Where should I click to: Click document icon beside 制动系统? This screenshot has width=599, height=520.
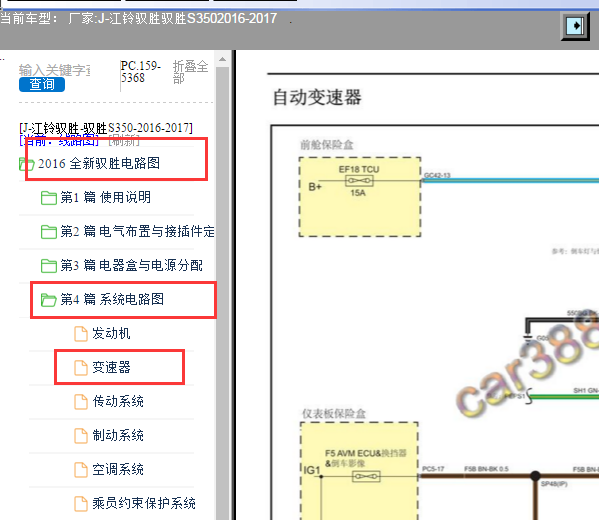[81, 436]
